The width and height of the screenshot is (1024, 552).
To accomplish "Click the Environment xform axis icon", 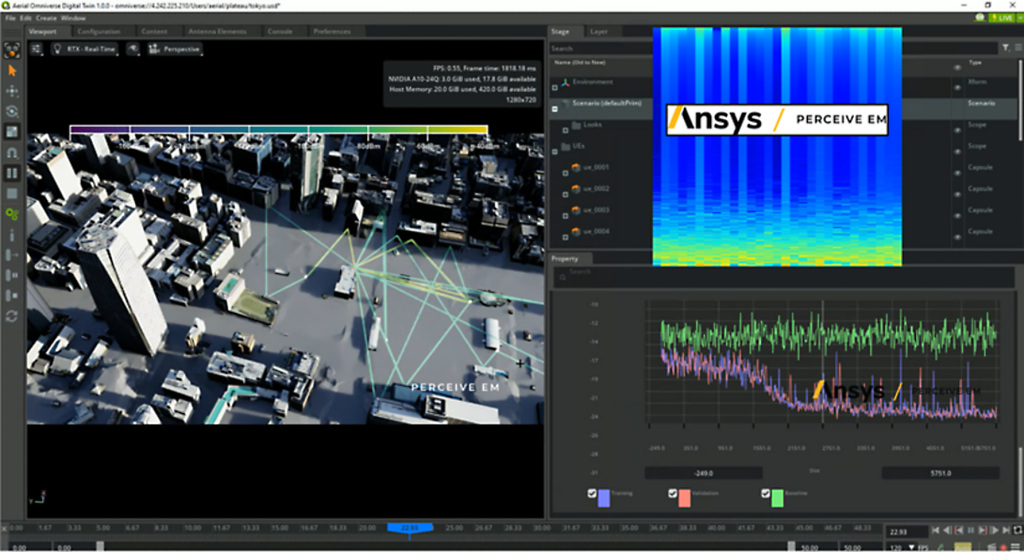I will 566,82.
